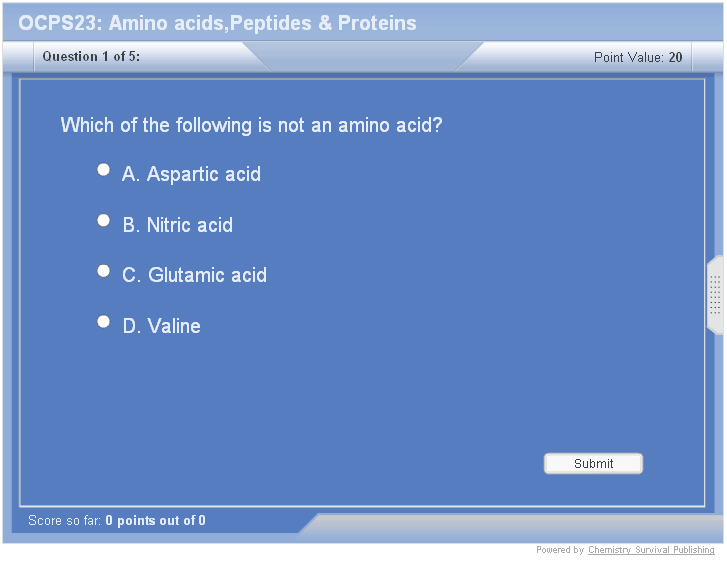
Task: Click the 'B. Nitric acid' answer text
Action: coord(178,225)
